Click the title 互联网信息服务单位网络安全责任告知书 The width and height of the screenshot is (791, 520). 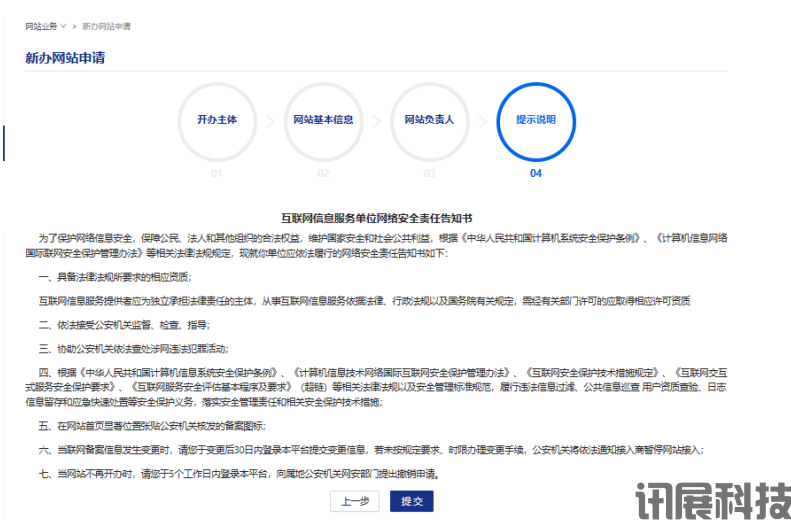click(376, 218)
